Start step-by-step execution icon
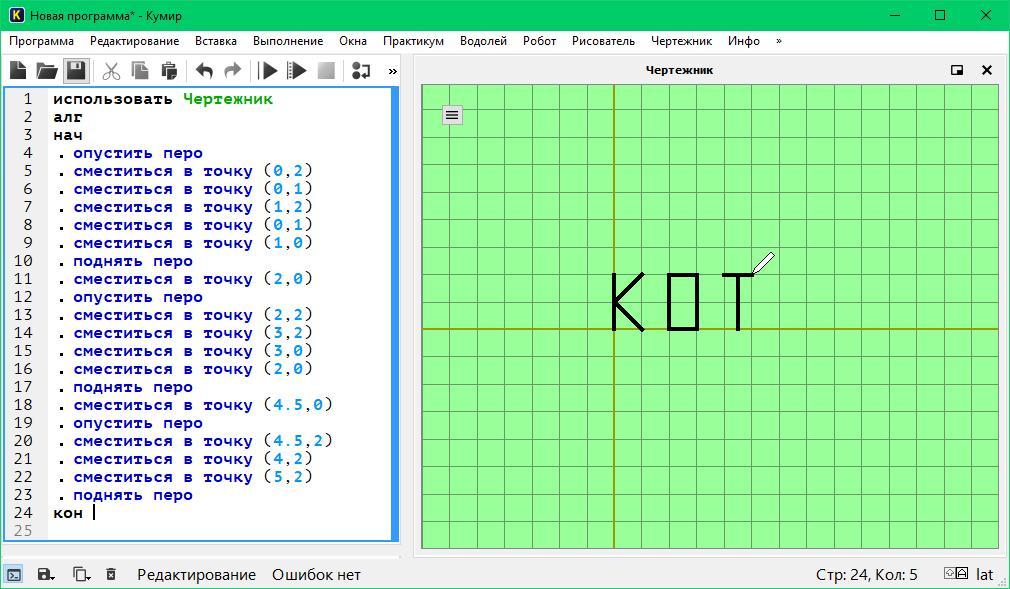The height and width of the screenshot is (589, 1010). click(x=296, y=71)
